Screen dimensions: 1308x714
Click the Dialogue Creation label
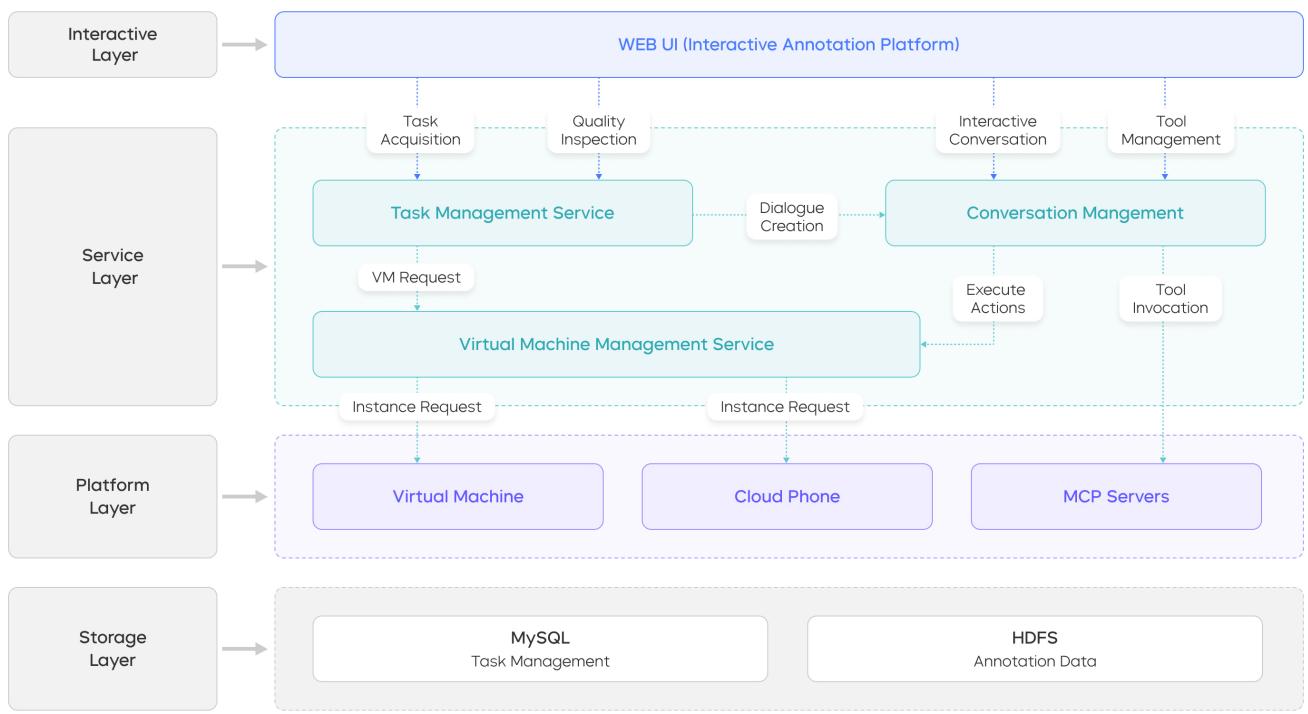coord(791,217)
